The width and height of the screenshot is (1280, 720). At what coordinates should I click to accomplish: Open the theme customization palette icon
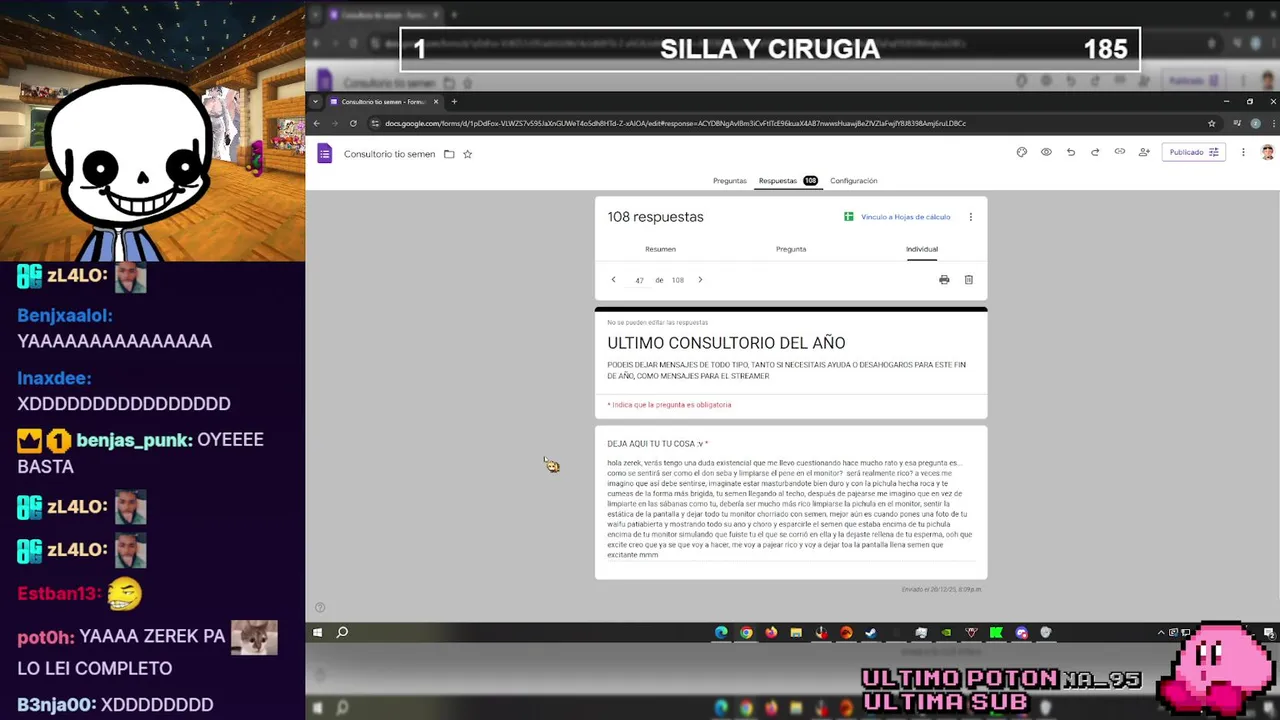pos(1021,152)
